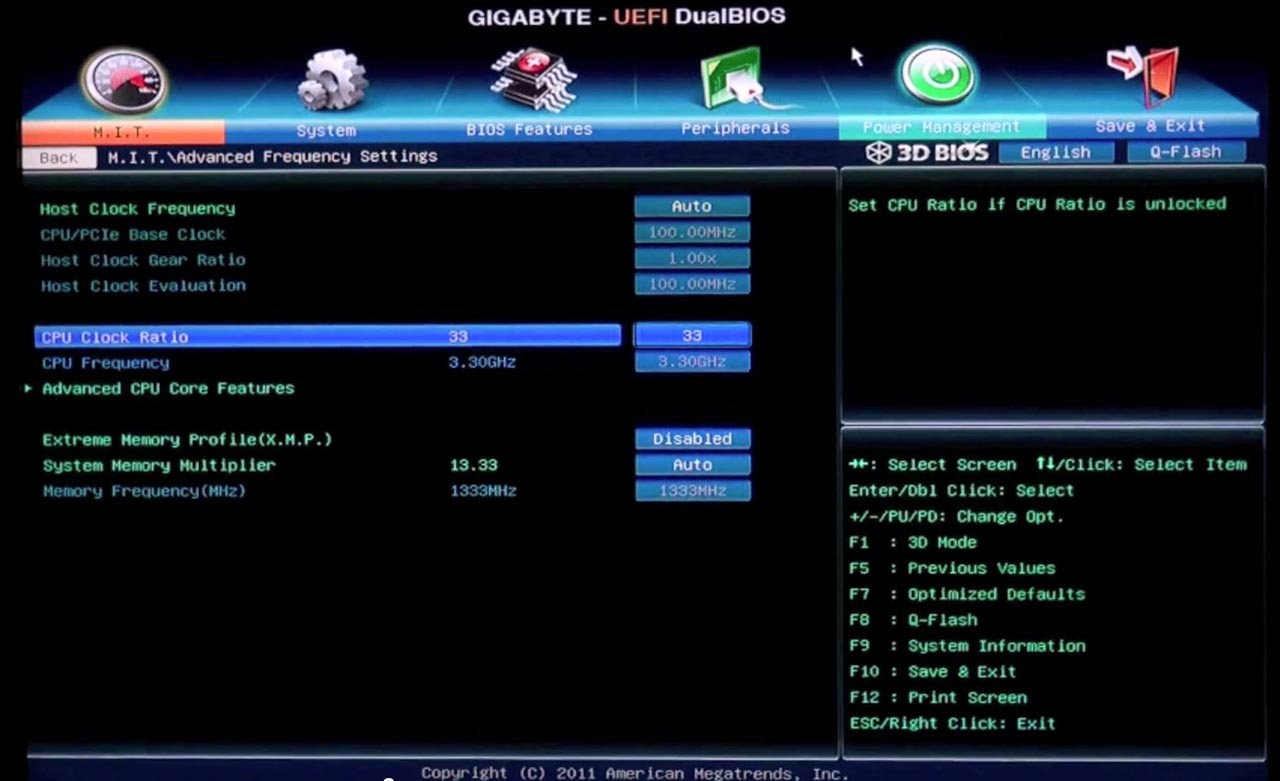Image resolution: width=1280 pixels, height=781 pixels.
Task: Open System Memory Multiplier Auto option
Action: [692, 465]
